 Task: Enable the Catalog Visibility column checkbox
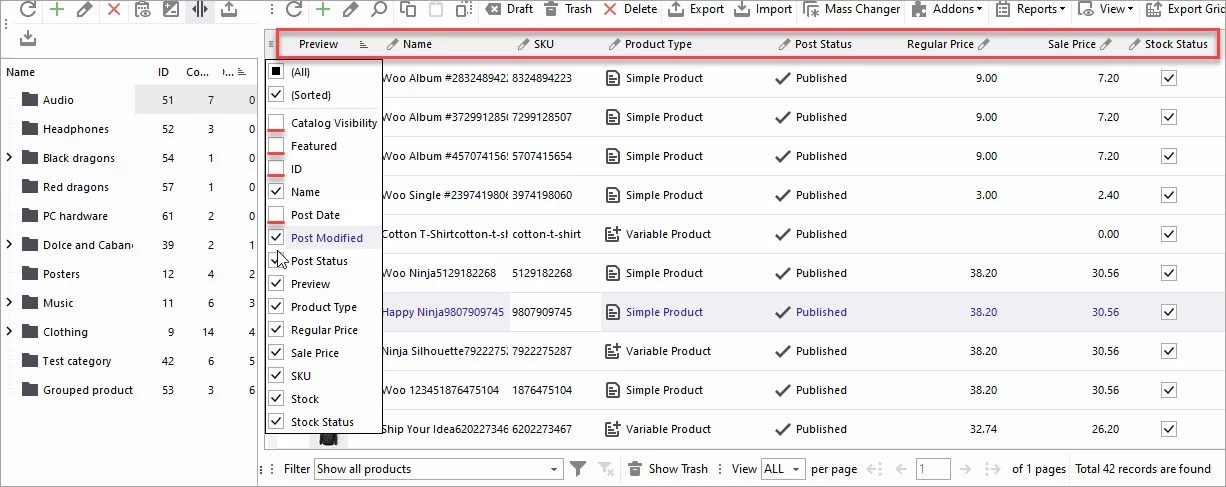(276, 123)
